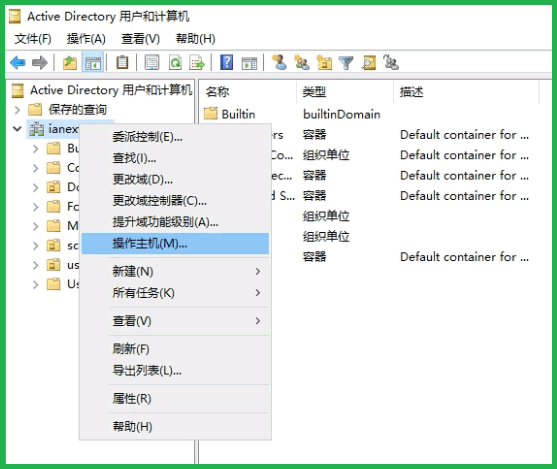Image resolution: width=557 pixels, height=469 pixels.
Task: Click the create new user icon
Action: (x=279, y=63)
